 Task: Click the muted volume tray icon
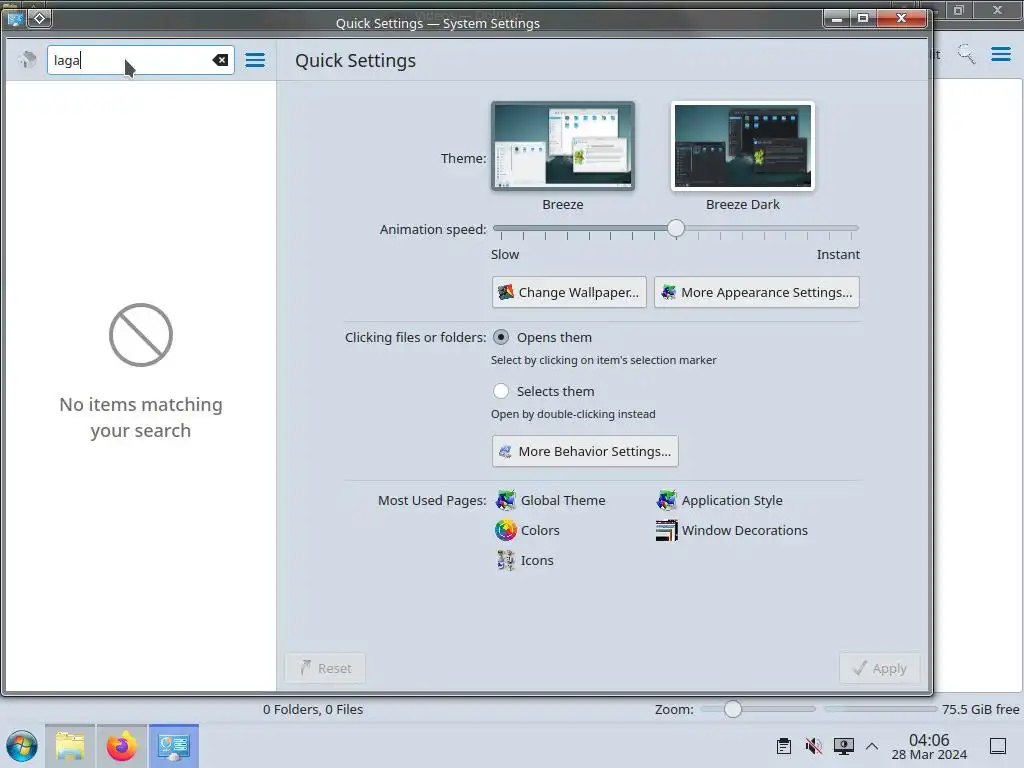[813, 746]
